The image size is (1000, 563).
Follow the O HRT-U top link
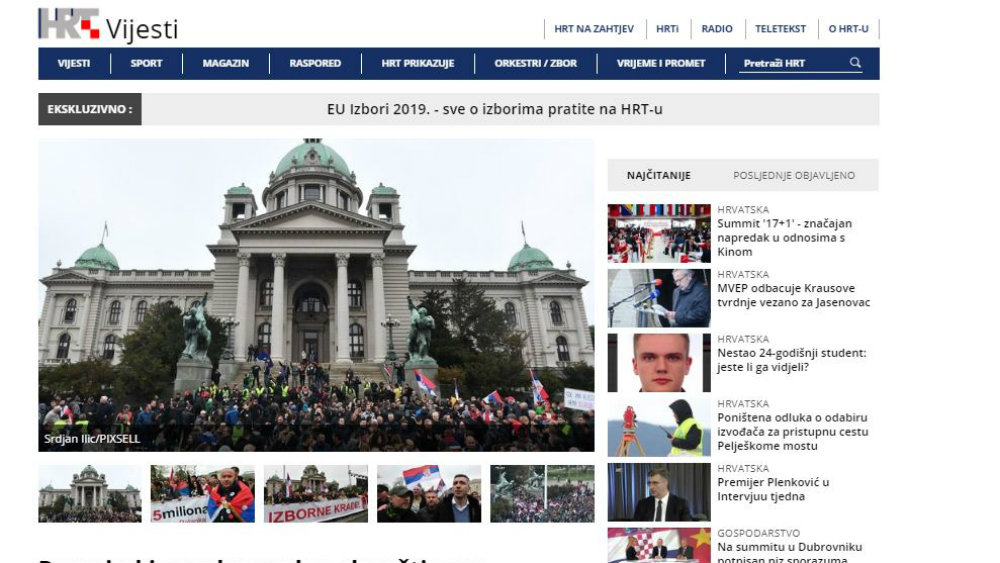pyautogui.click(x=848, y=29)
